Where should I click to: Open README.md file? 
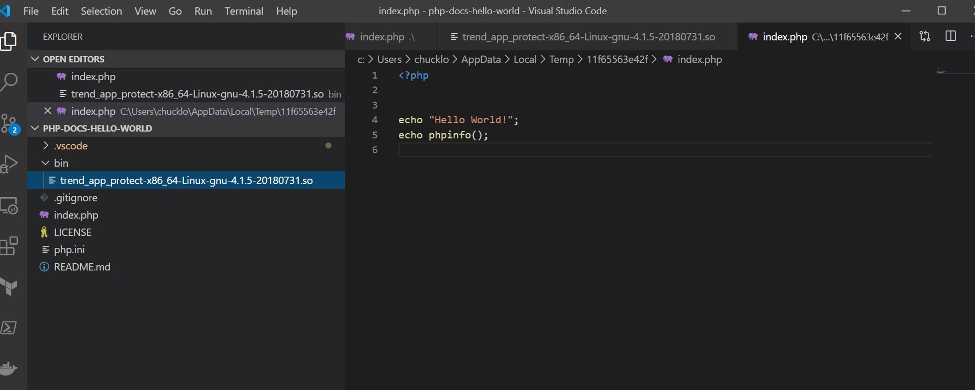186,267
